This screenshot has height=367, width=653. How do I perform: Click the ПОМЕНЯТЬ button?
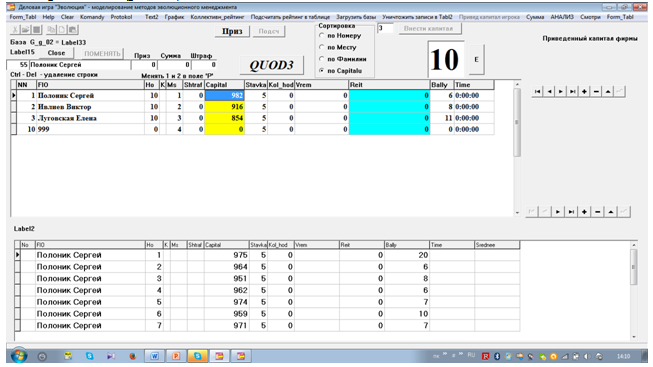(102, 53)
